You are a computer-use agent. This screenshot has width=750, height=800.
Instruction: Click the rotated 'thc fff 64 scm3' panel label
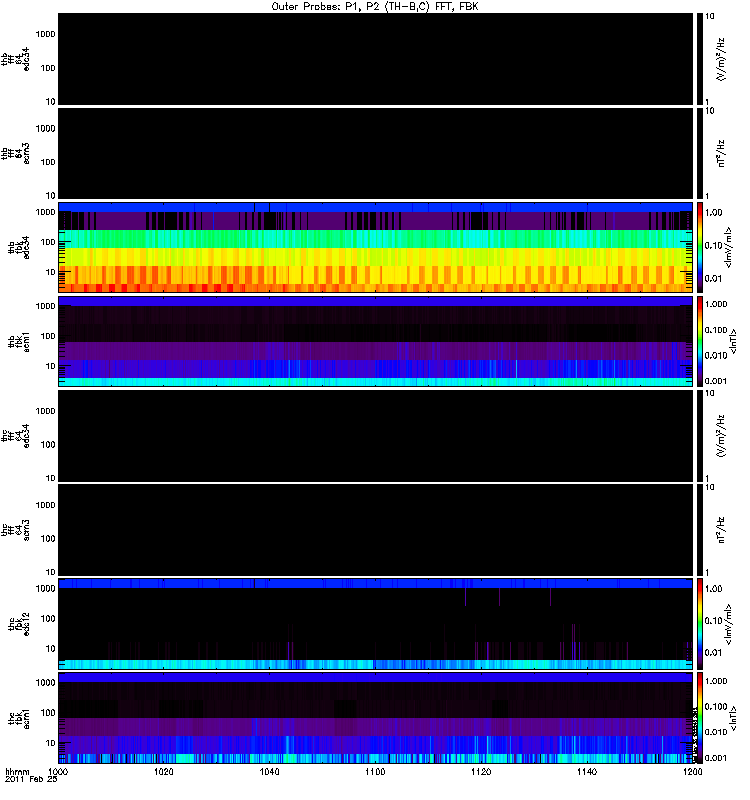pos(15,530)
